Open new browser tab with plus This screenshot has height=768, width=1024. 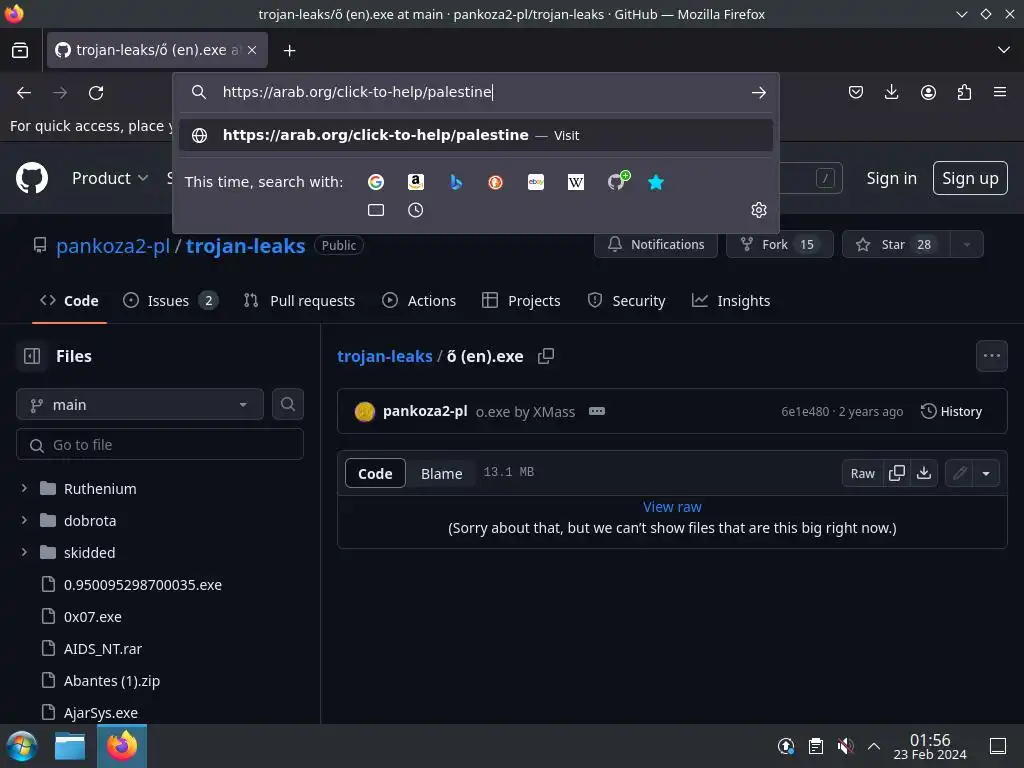(x=289, y=50)
